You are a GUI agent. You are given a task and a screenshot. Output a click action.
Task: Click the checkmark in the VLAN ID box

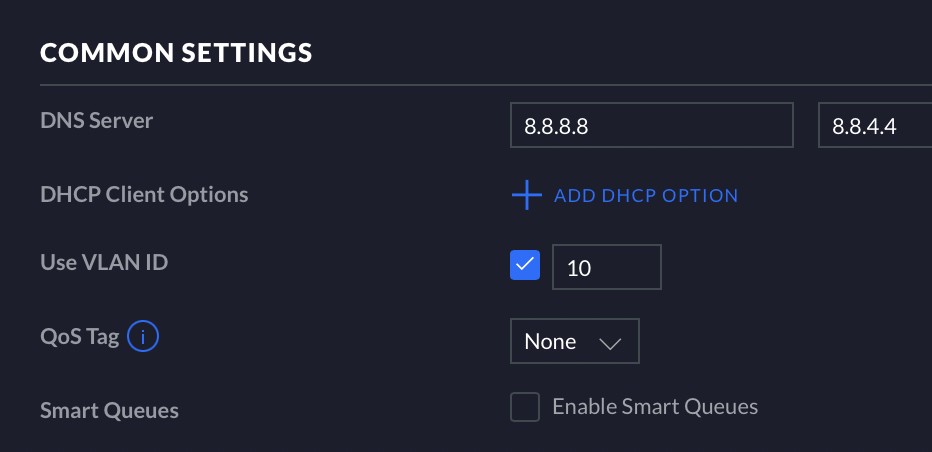click(525, 265)
